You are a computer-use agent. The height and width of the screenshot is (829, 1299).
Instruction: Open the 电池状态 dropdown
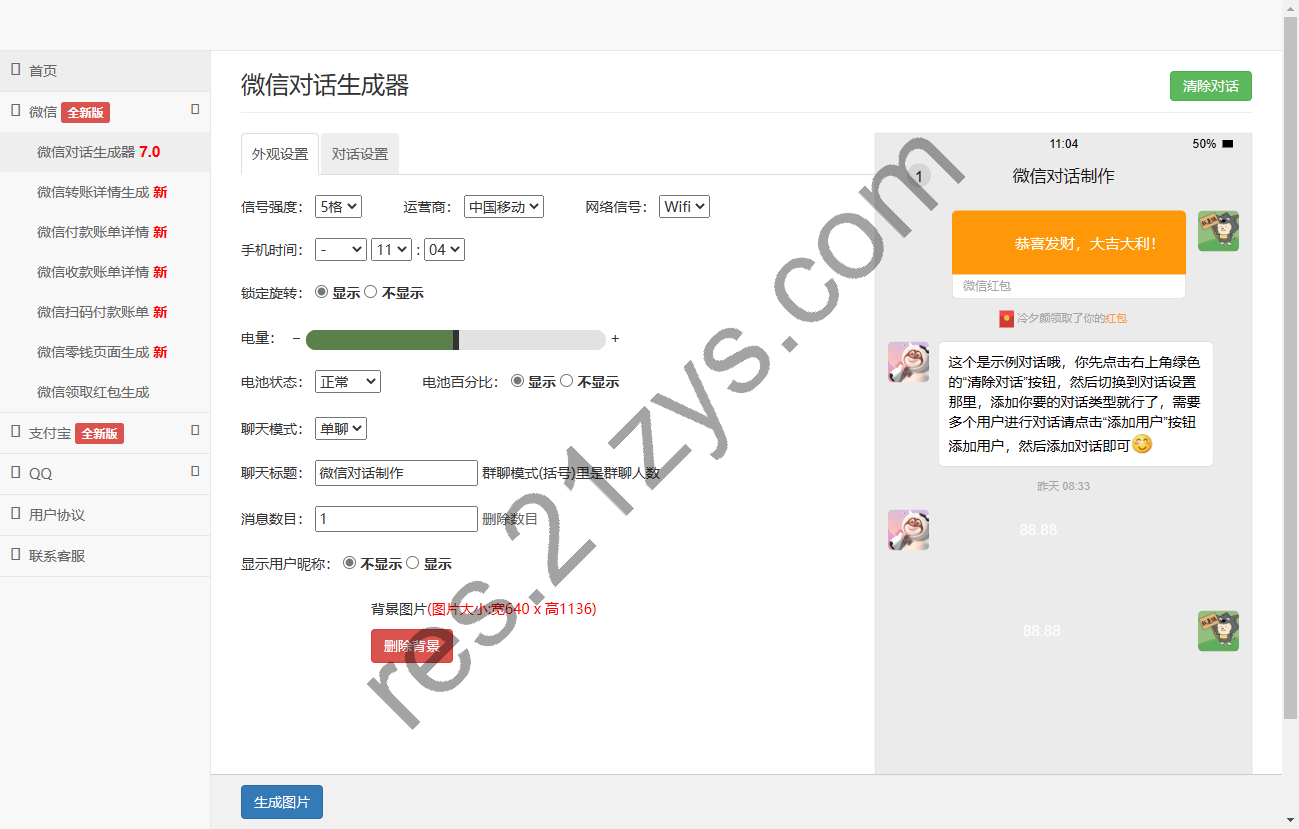[347, 381]
